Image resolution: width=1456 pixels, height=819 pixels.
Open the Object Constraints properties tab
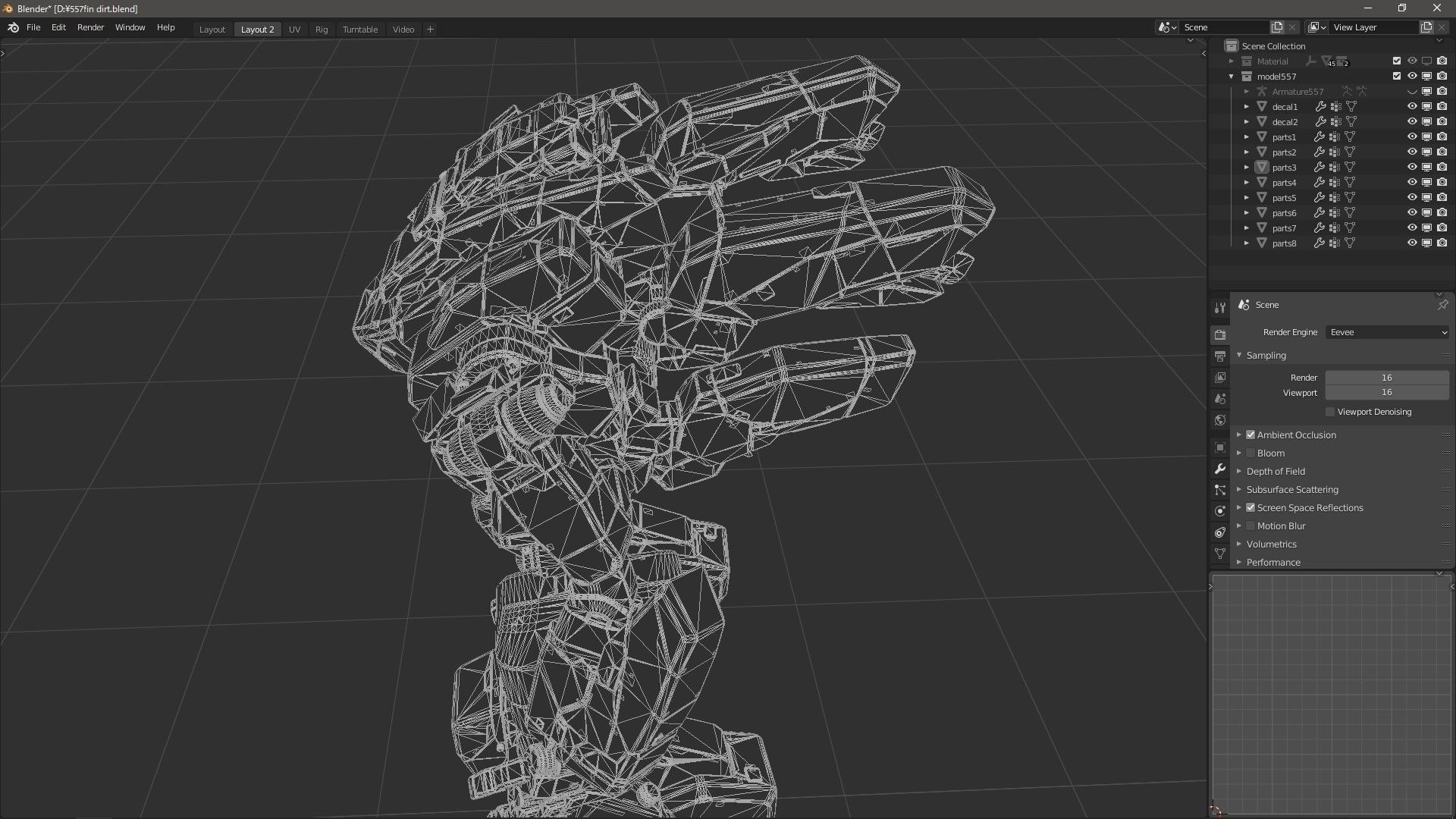click(x=1219, y=532)
